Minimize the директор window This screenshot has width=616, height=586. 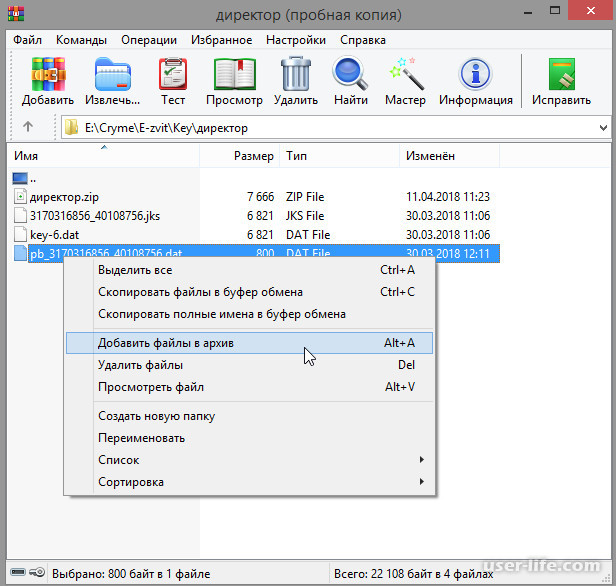pyautogui.click(x=528, y=12)
